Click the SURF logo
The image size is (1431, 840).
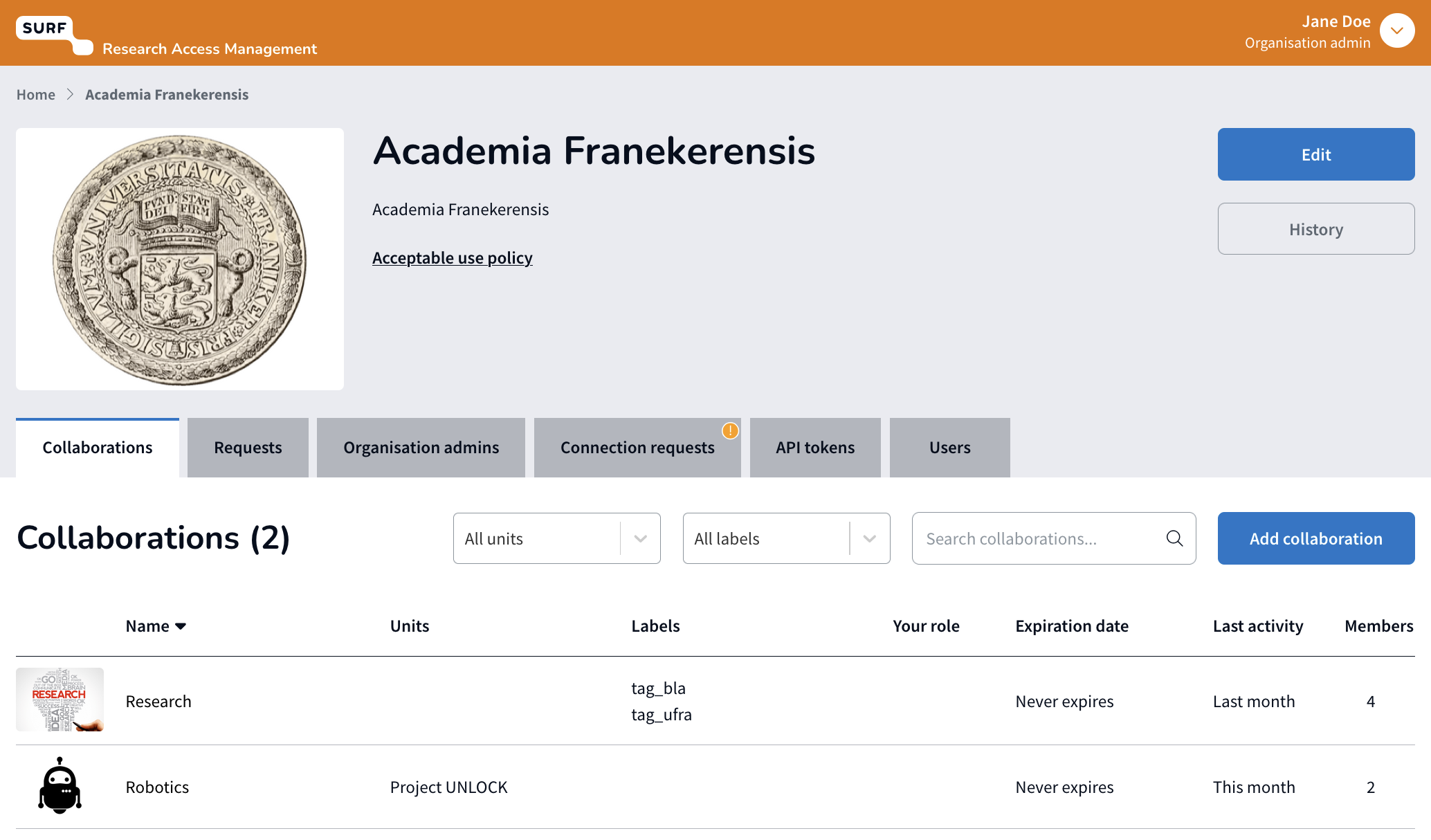54,35
